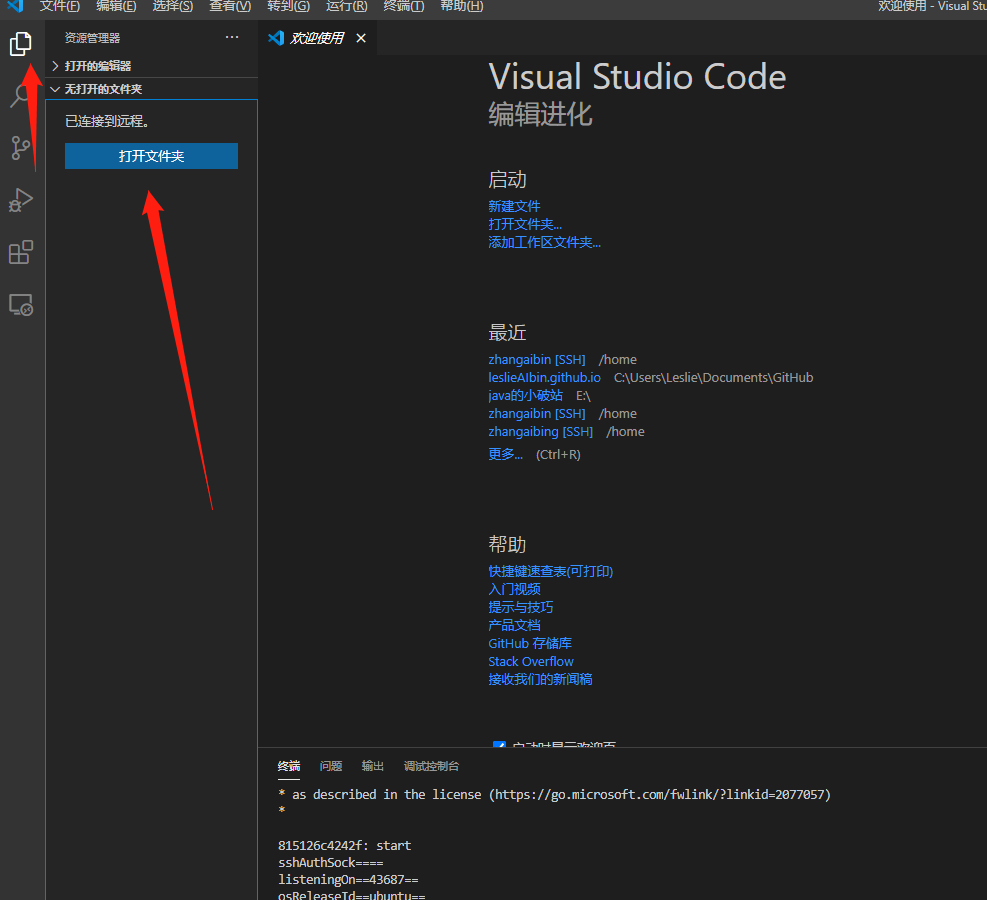Open first recent zhangaibin [SSH] link
The image size is (987, 900).
(537, 359)
